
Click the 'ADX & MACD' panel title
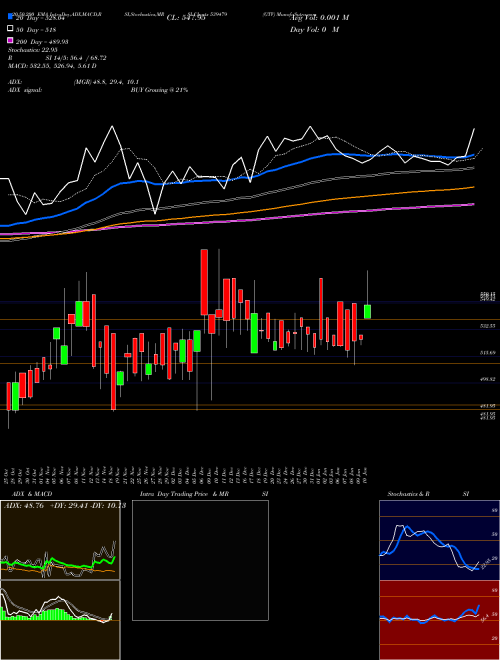pyautogui.click(x=32, y=494)
